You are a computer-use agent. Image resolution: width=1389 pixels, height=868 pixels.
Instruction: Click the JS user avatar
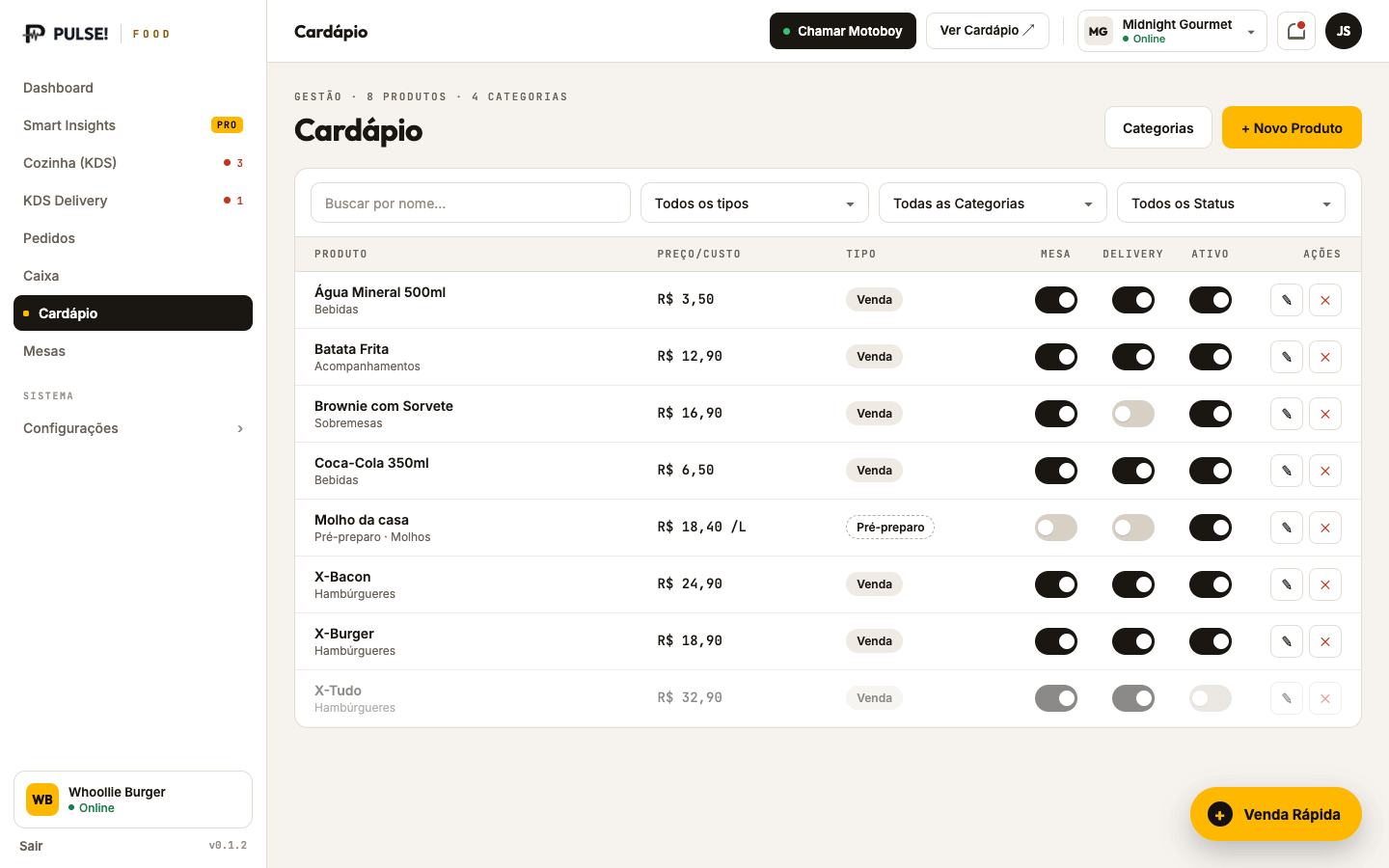pyautogui.click(x=1344, y=31)
